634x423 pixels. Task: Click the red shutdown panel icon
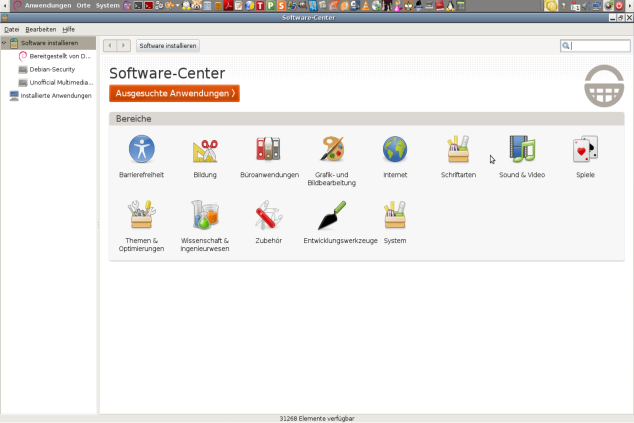[x=619, y=6]
